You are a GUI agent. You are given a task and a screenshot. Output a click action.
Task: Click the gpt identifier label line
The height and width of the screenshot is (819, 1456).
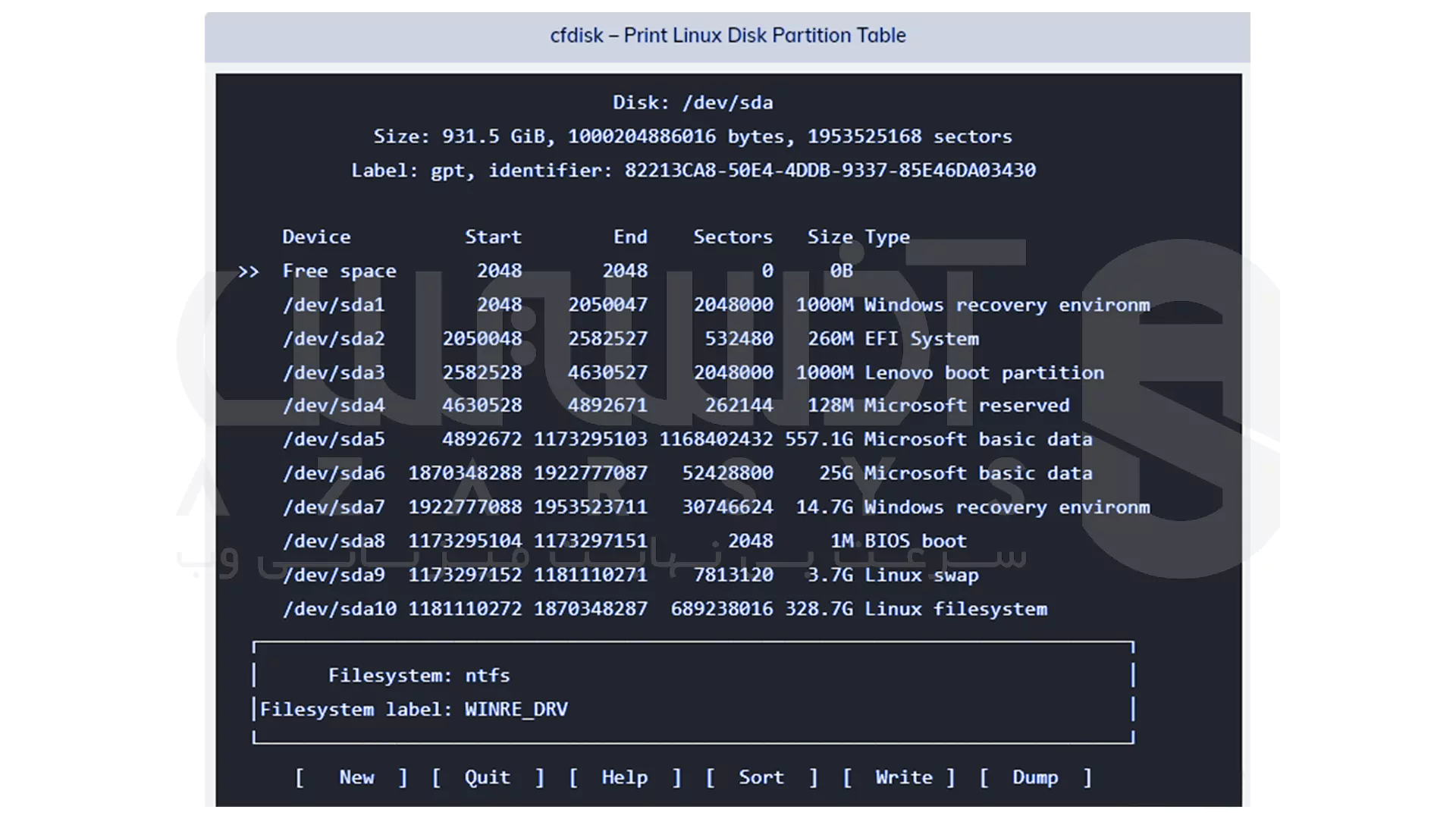coord(693,171)
